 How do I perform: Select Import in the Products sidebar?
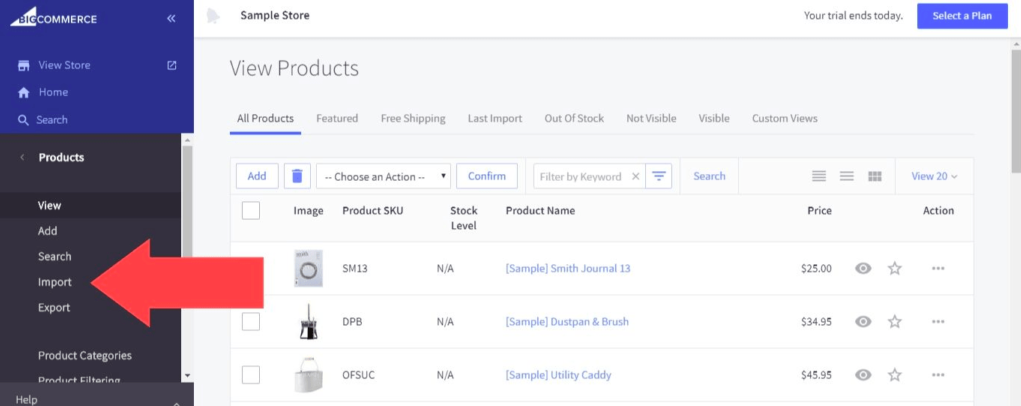(55, 282)
